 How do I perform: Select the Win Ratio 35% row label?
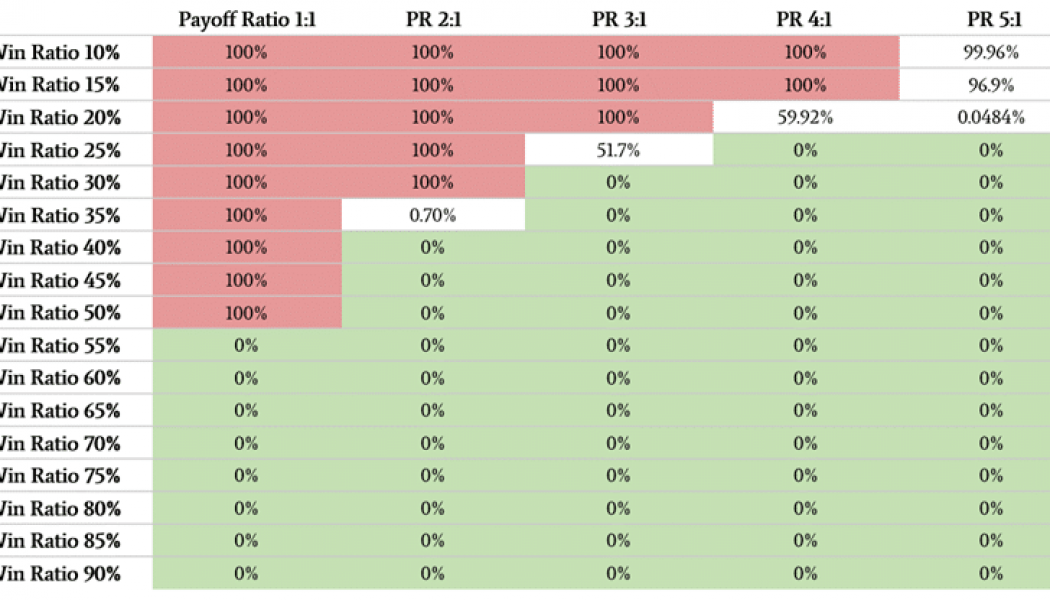tap(60, 215)
